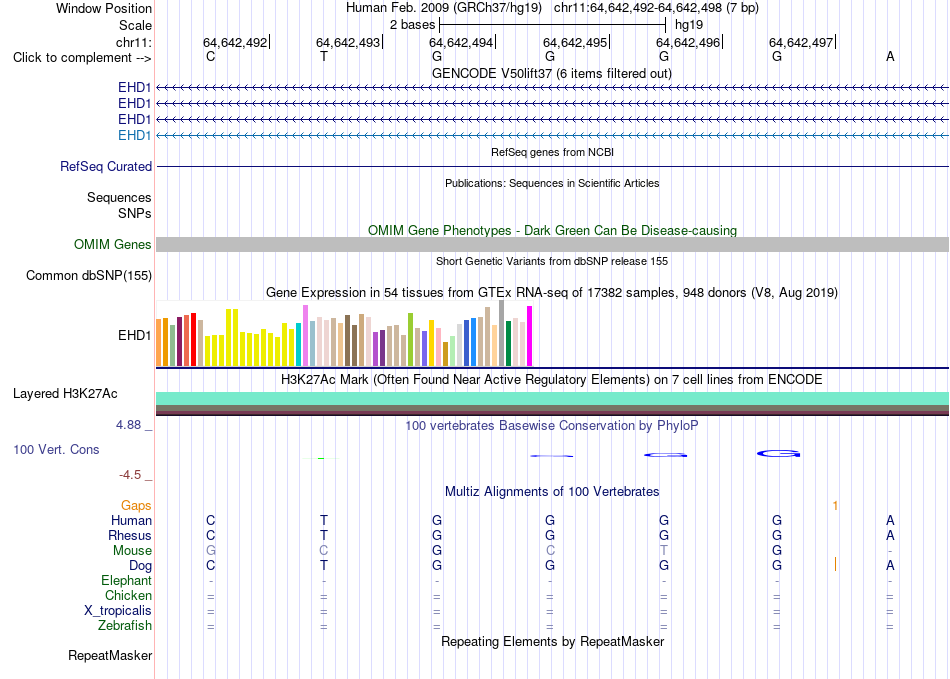Open the first EHD1 GENCODE transcript label
Image resolution: width=950 pixels, height=679 pixels.
pyautogui.click(x=135, y=87)
